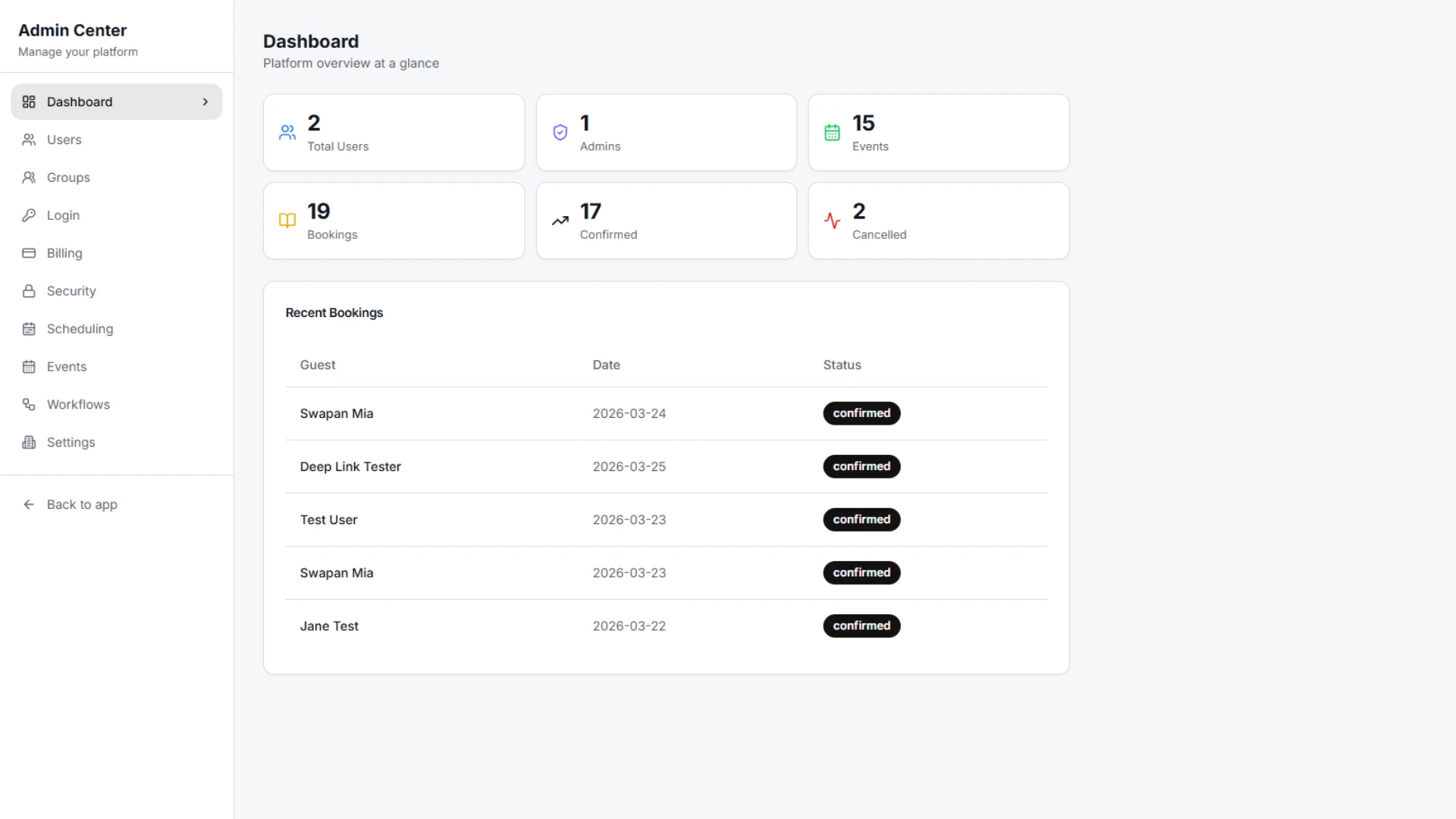Click the Events calendar icon in sidebar
Image resolution: width=1456 pixels, height=819 pixels.
click(x=29, y=367)
